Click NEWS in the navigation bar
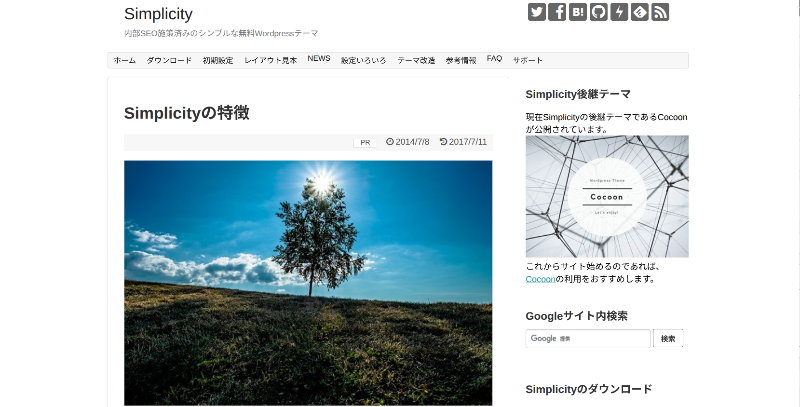 click(319, 60)
